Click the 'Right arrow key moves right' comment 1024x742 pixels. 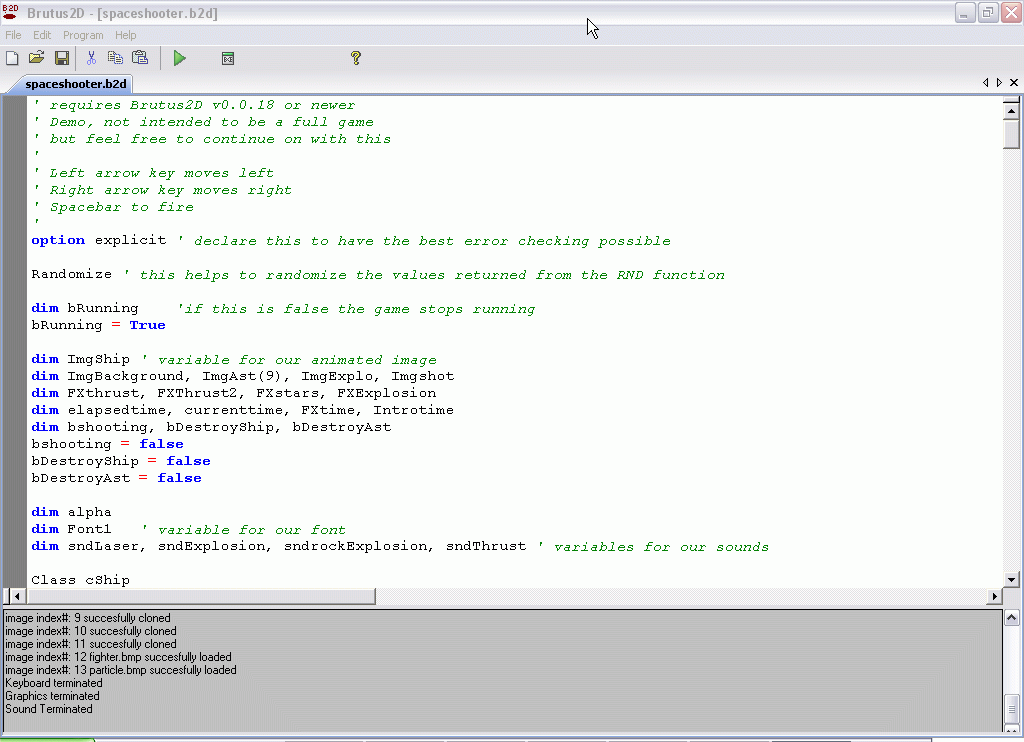click(x=163, y=189)
